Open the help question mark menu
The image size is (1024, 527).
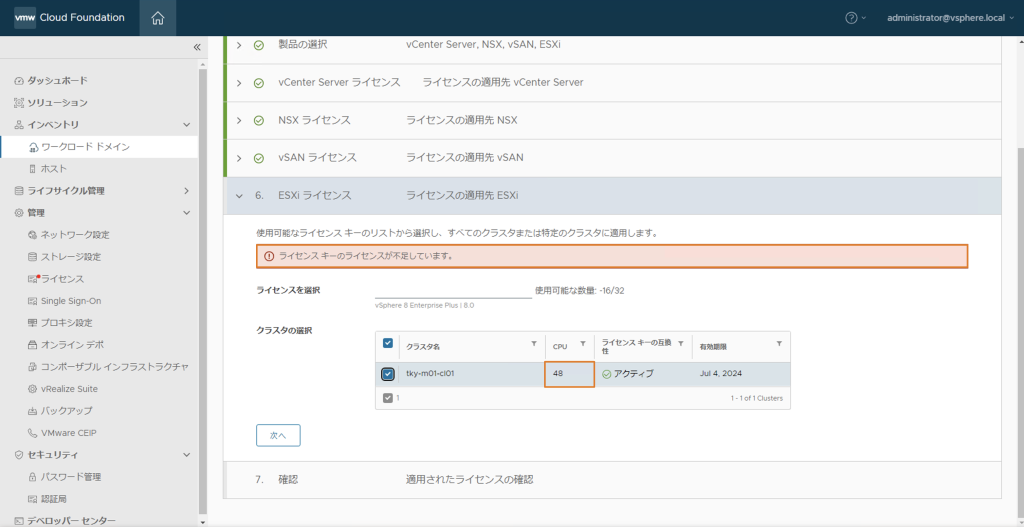point(851,18)
